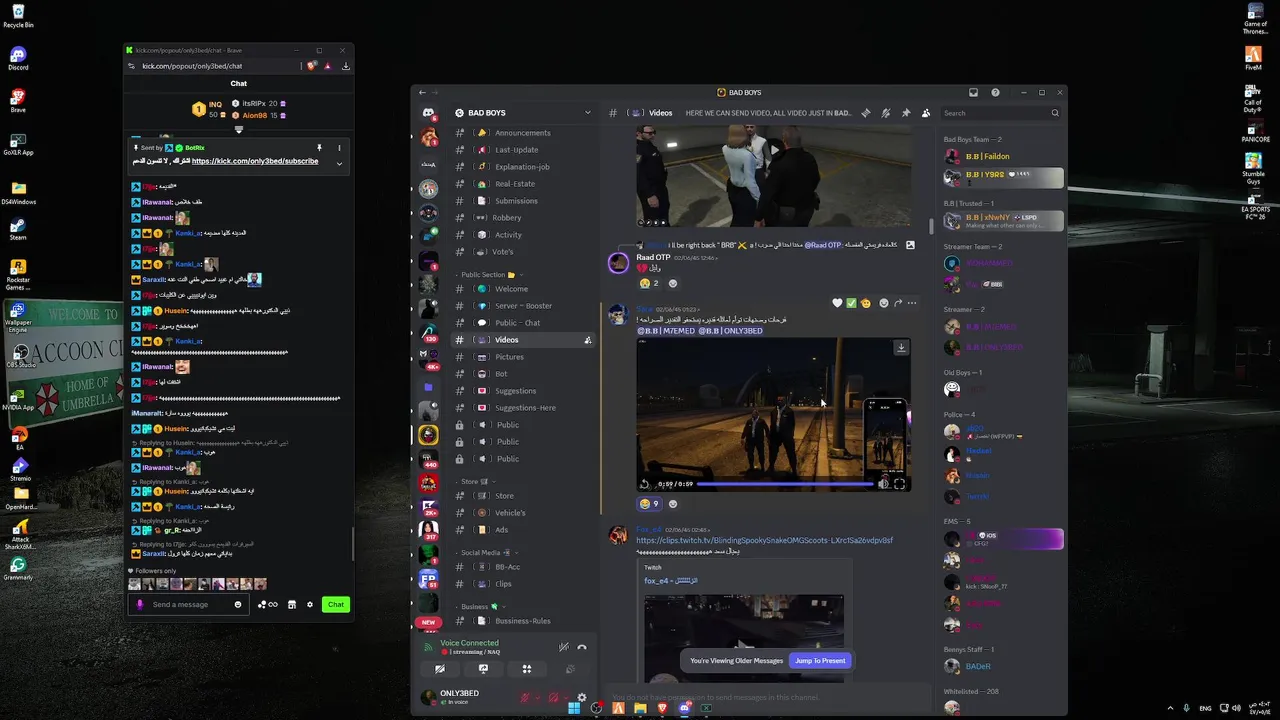This screenshot has height=720, width=1280.
Task: Undeafen headphones in Discord user panel
Action: (553, 697)
